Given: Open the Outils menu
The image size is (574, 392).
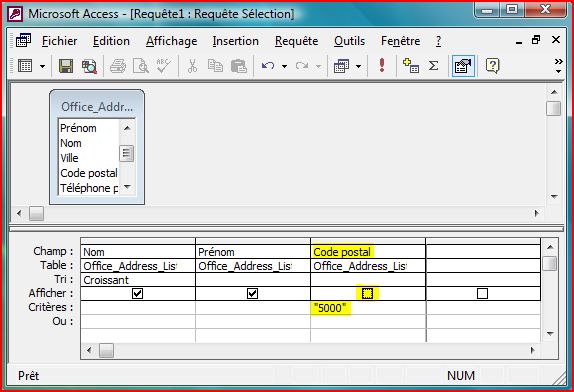Looking at the screenshot, I should coord(349,41).
